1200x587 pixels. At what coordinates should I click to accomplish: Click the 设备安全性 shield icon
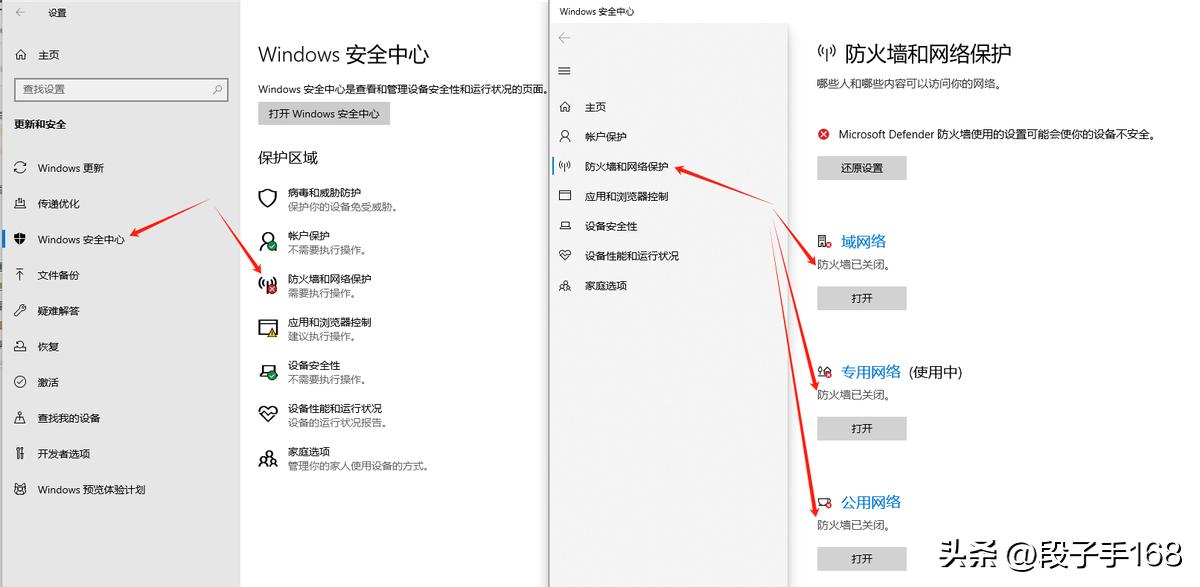(x=267, y=371)
